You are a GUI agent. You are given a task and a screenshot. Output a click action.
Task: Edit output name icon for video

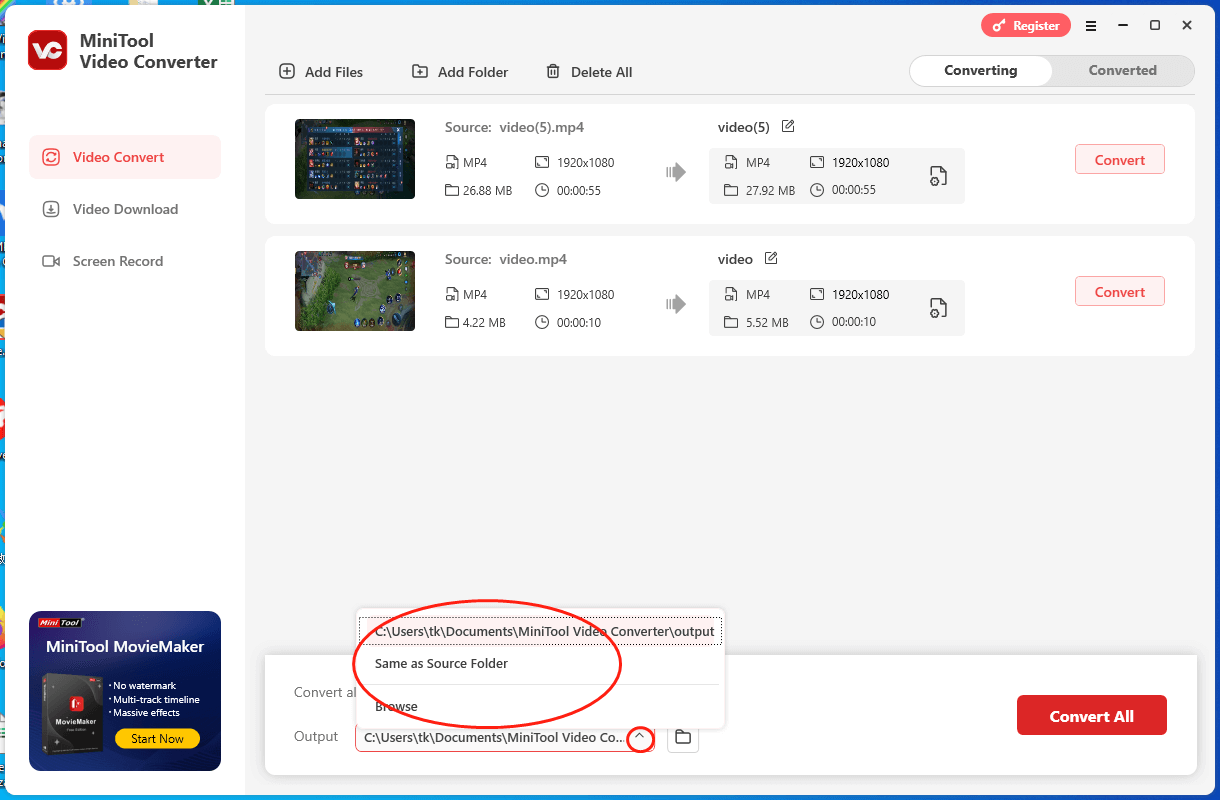pos(771,258)
